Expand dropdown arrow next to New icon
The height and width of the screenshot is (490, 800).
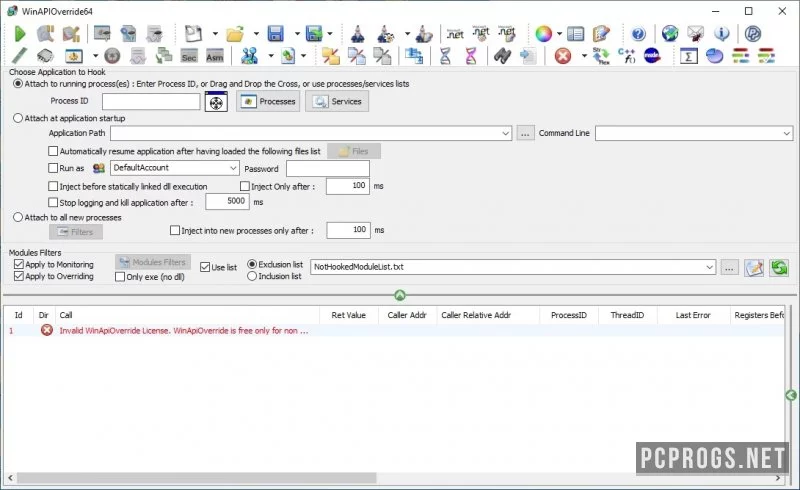[x=215, y=34]
